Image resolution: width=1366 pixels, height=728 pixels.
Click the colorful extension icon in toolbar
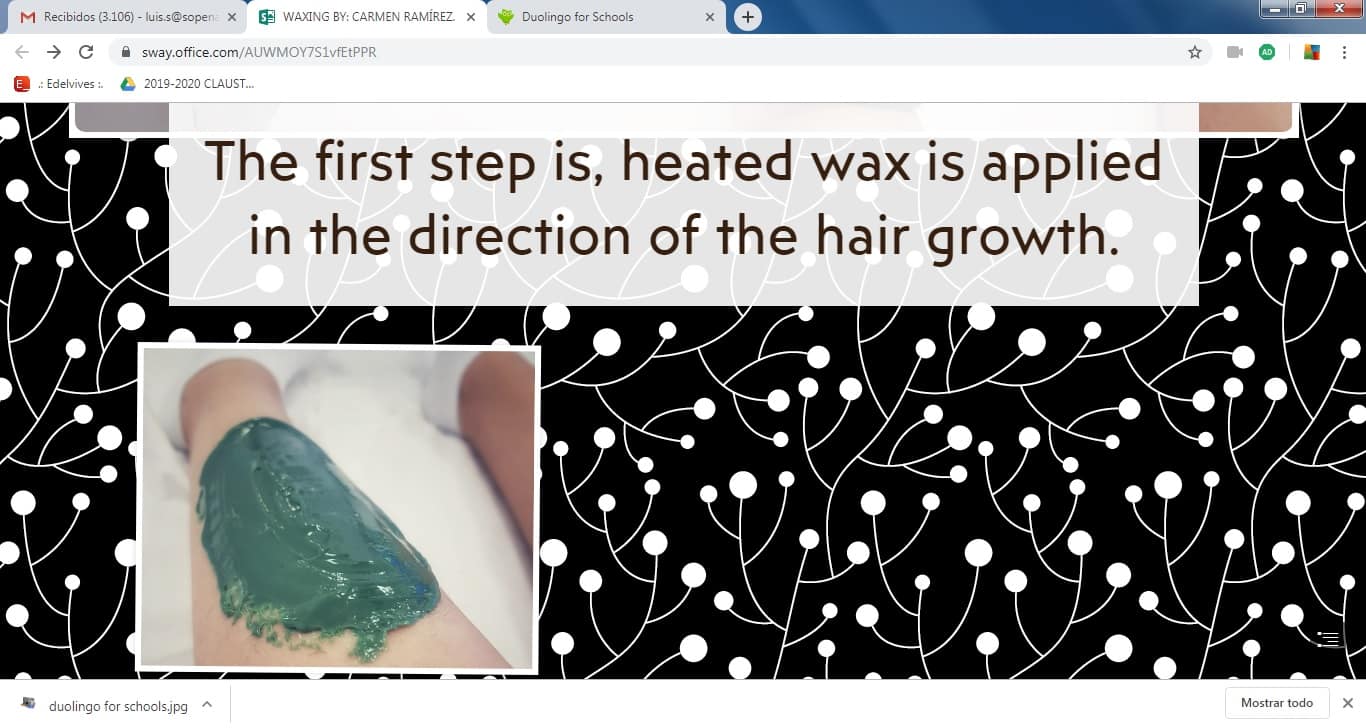1311,52
